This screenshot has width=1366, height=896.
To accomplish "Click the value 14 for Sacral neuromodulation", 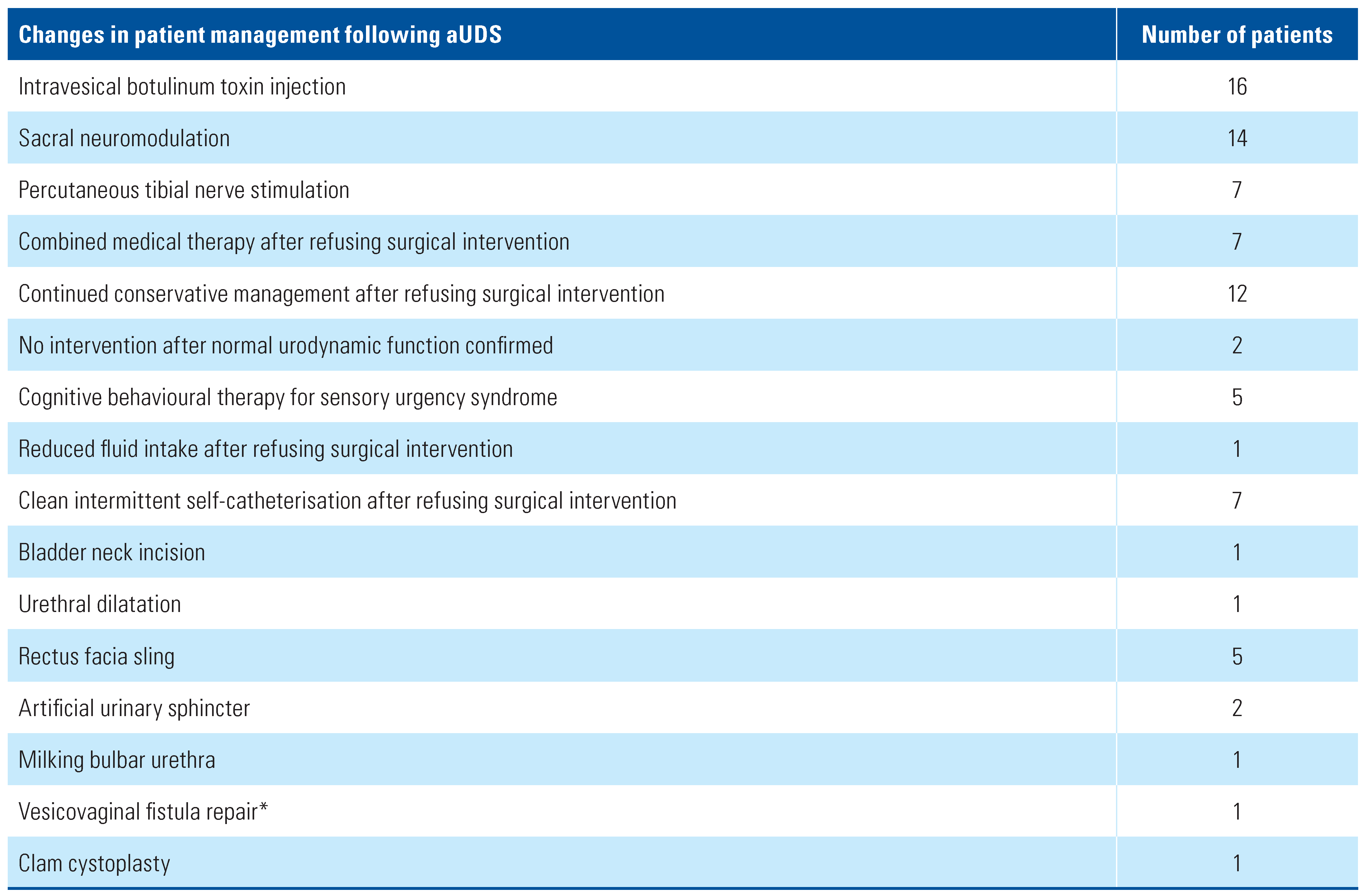I will pyautogui.click(x=1237, y=138).
